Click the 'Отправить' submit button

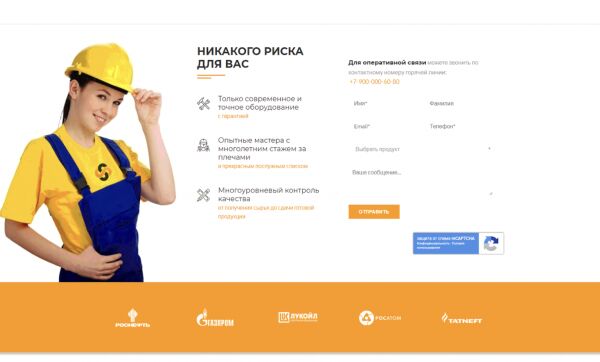click(x=374, y=212)
